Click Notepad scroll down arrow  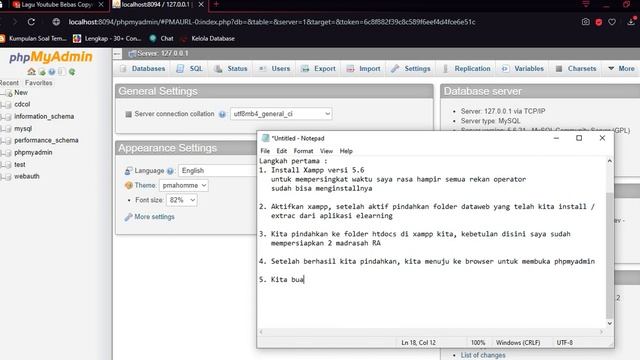pyautogui.click(x=609, y=323)
